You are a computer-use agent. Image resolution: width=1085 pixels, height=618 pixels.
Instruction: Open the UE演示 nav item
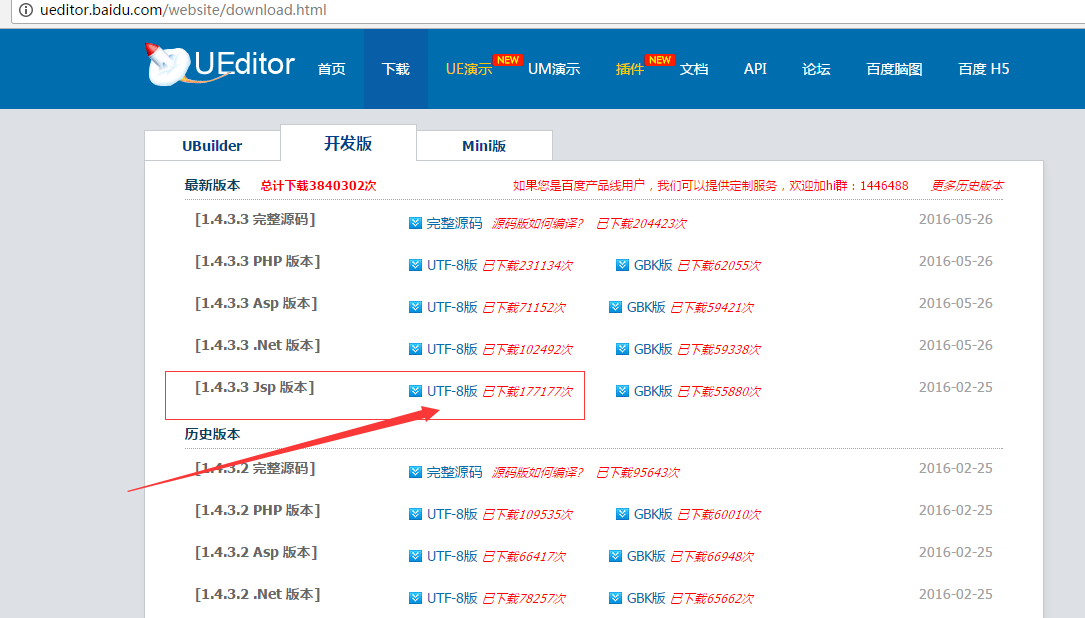point(468,69)
